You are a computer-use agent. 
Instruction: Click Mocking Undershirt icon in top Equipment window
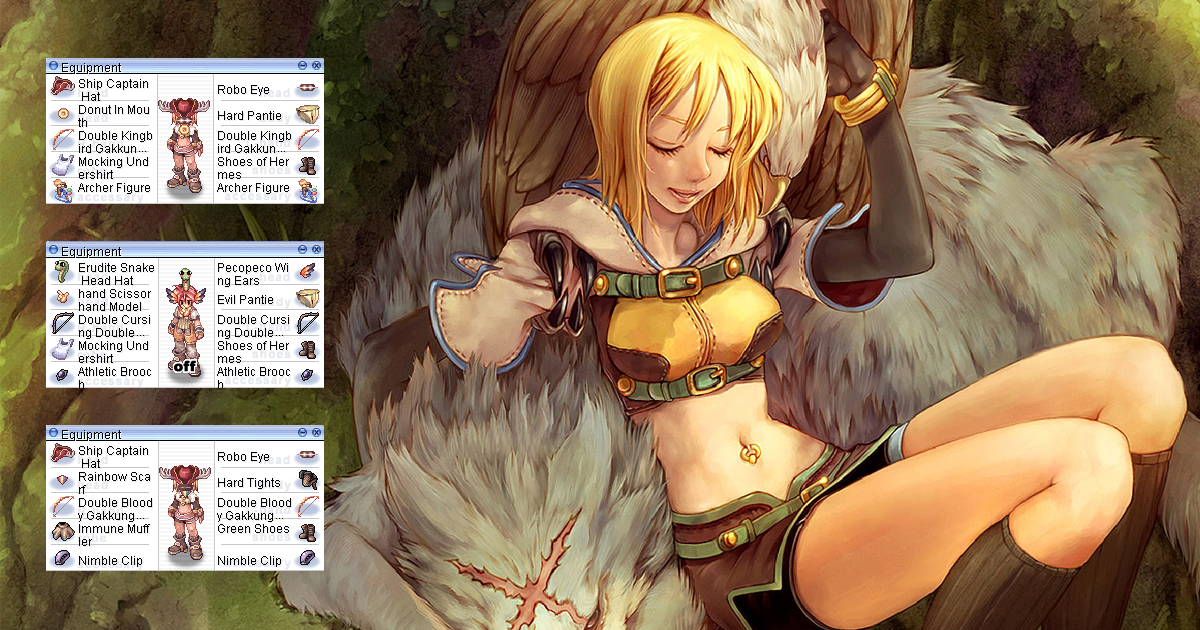click(62, 165)
